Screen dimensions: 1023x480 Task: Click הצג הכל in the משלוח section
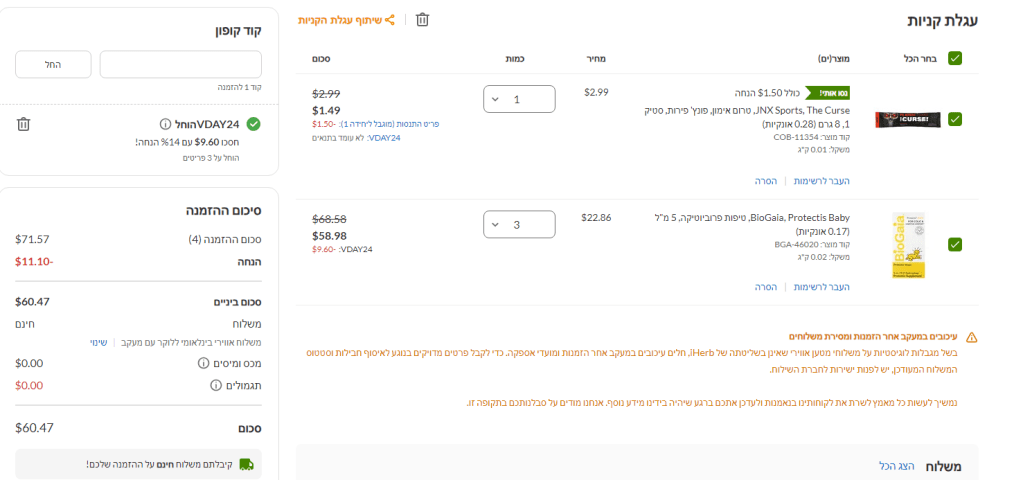pyautogui.click(x=898, y=467)
